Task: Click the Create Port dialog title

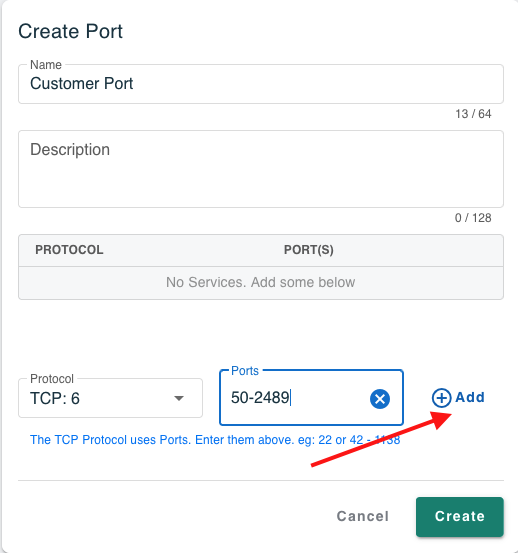Action: pyautogui.click(x=71, y=31)
